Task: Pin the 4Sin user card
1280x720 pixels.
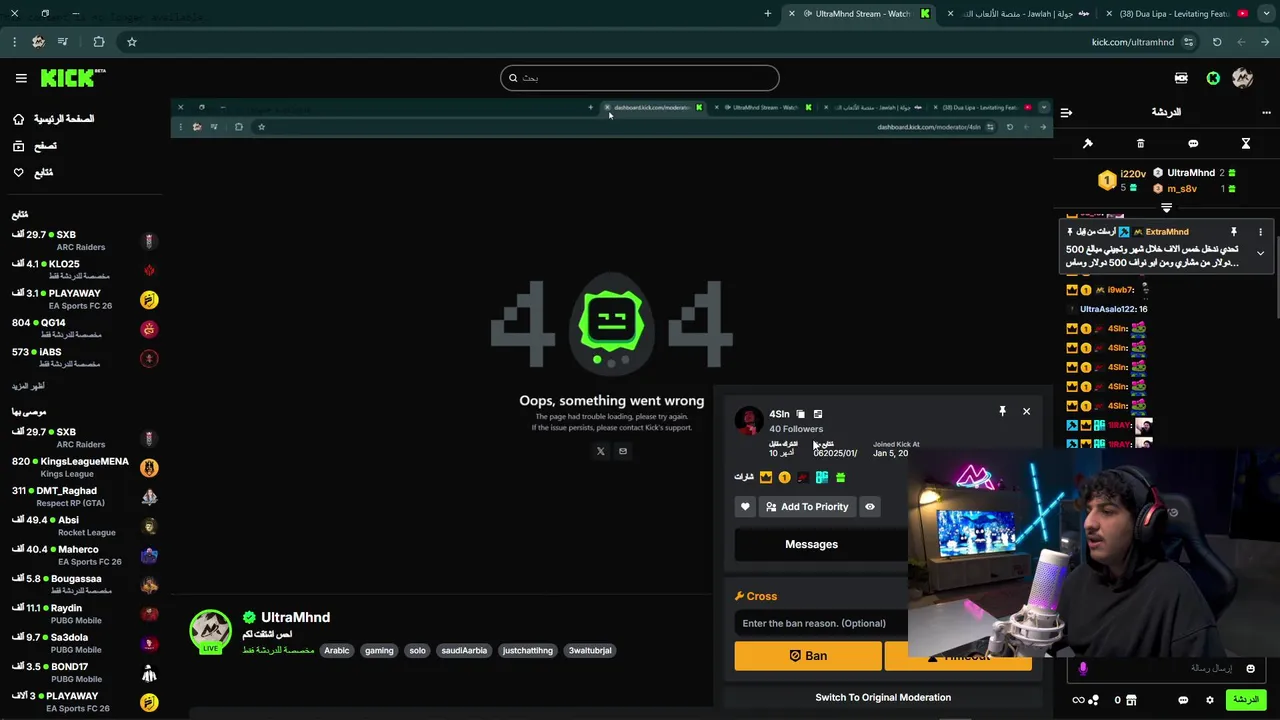Action: pyautogui.click(x=1002, y=411)
